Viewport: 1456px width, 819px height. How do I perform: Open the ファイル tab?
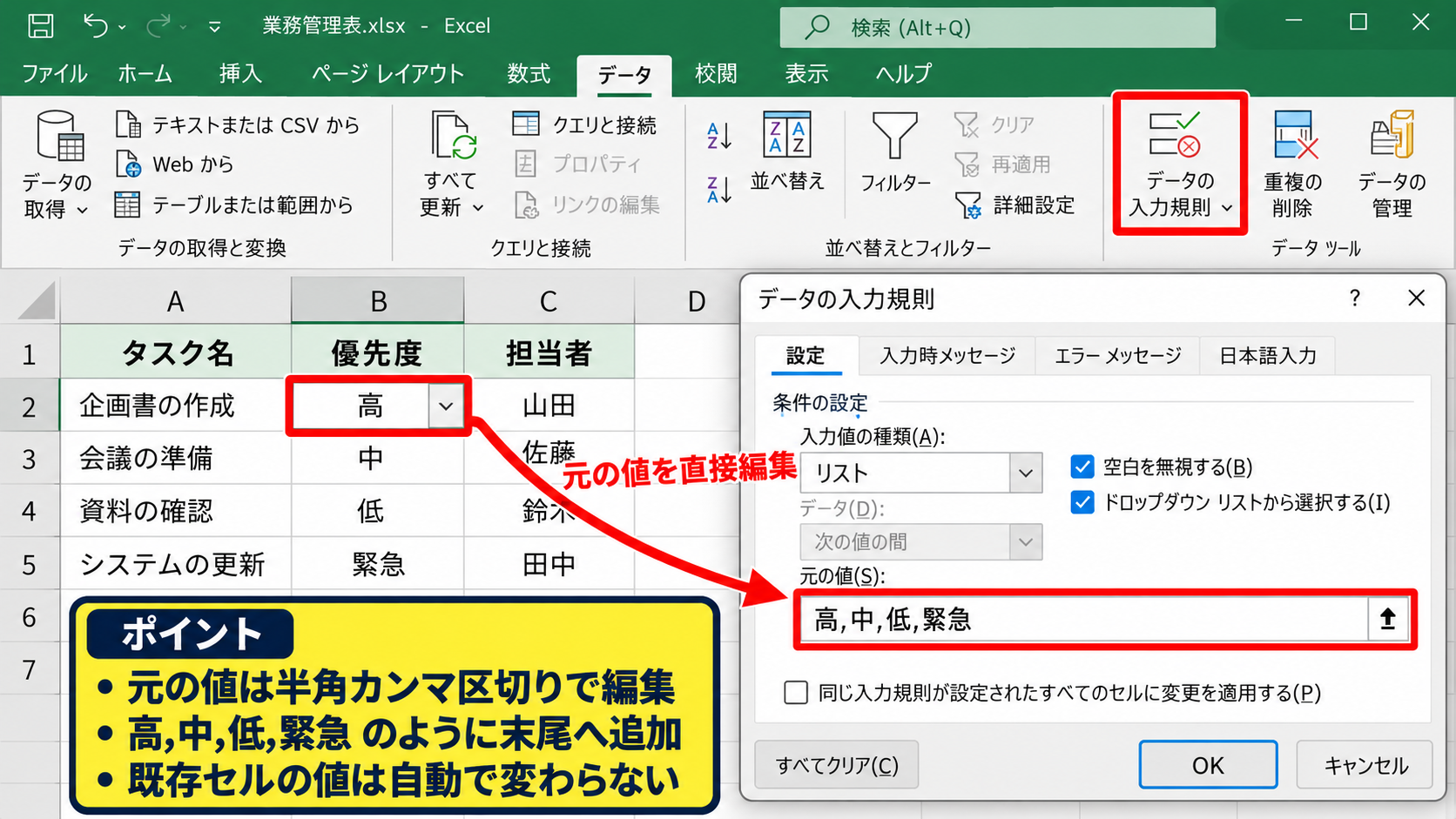coord(54,74)
